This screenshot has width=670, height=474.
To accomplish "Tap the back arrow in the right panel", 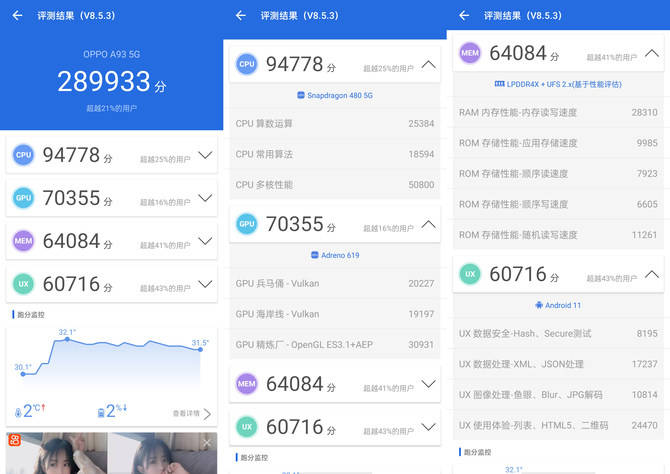I will (x=464, y=15).
